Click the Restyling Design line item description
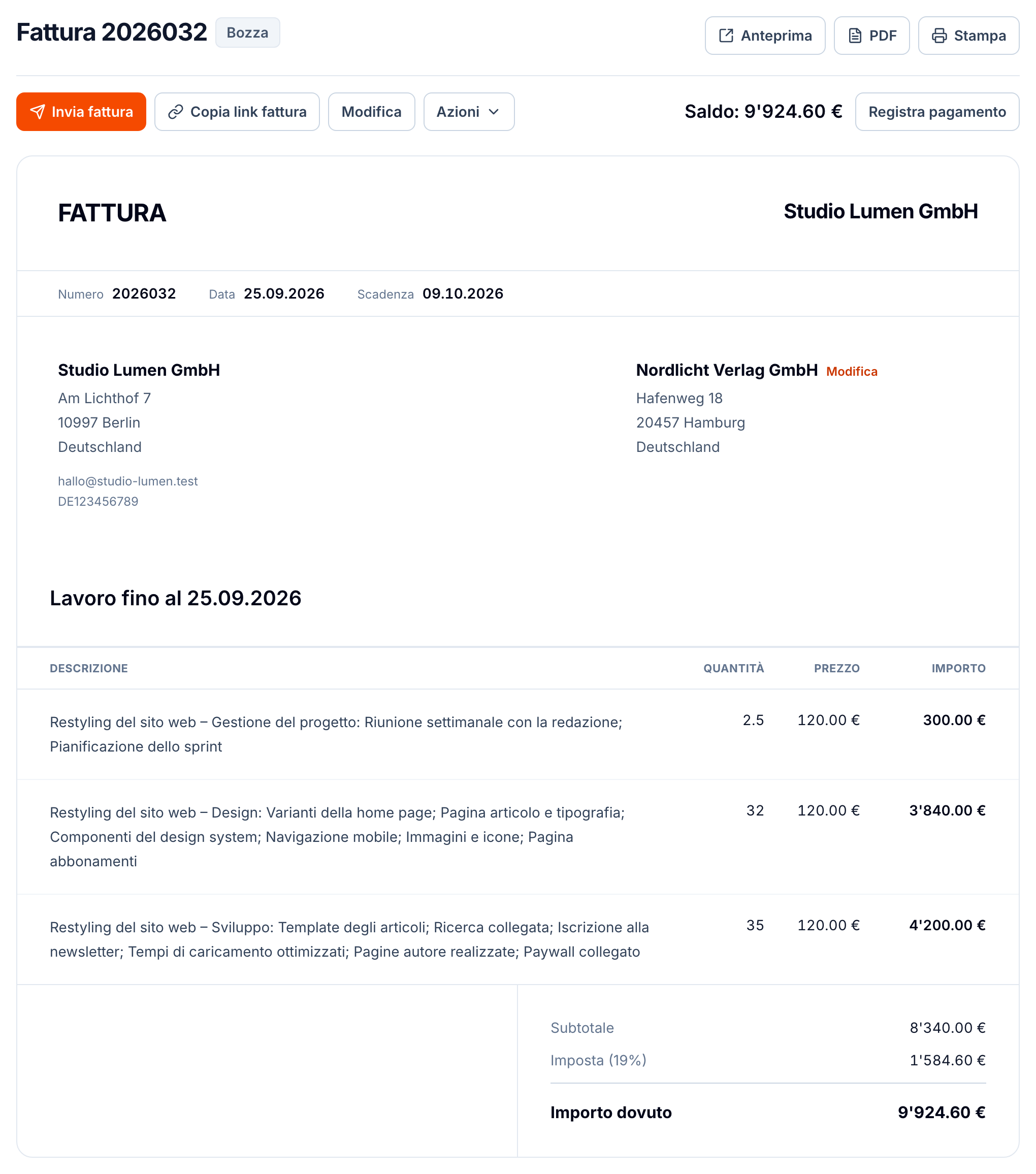The width and height of the screenshot is (1036, 1174). point(337,837)
